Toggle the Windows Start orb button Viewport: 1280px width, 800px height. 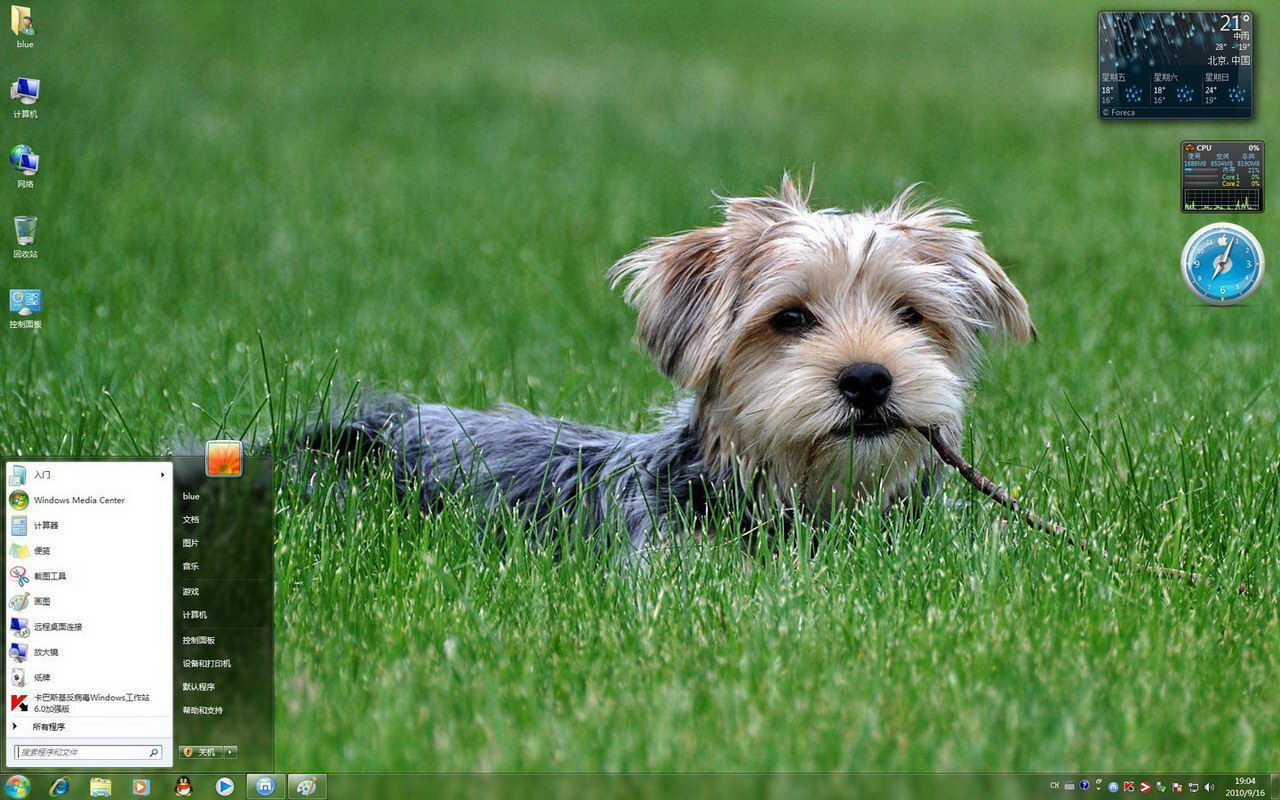(17, 786)
